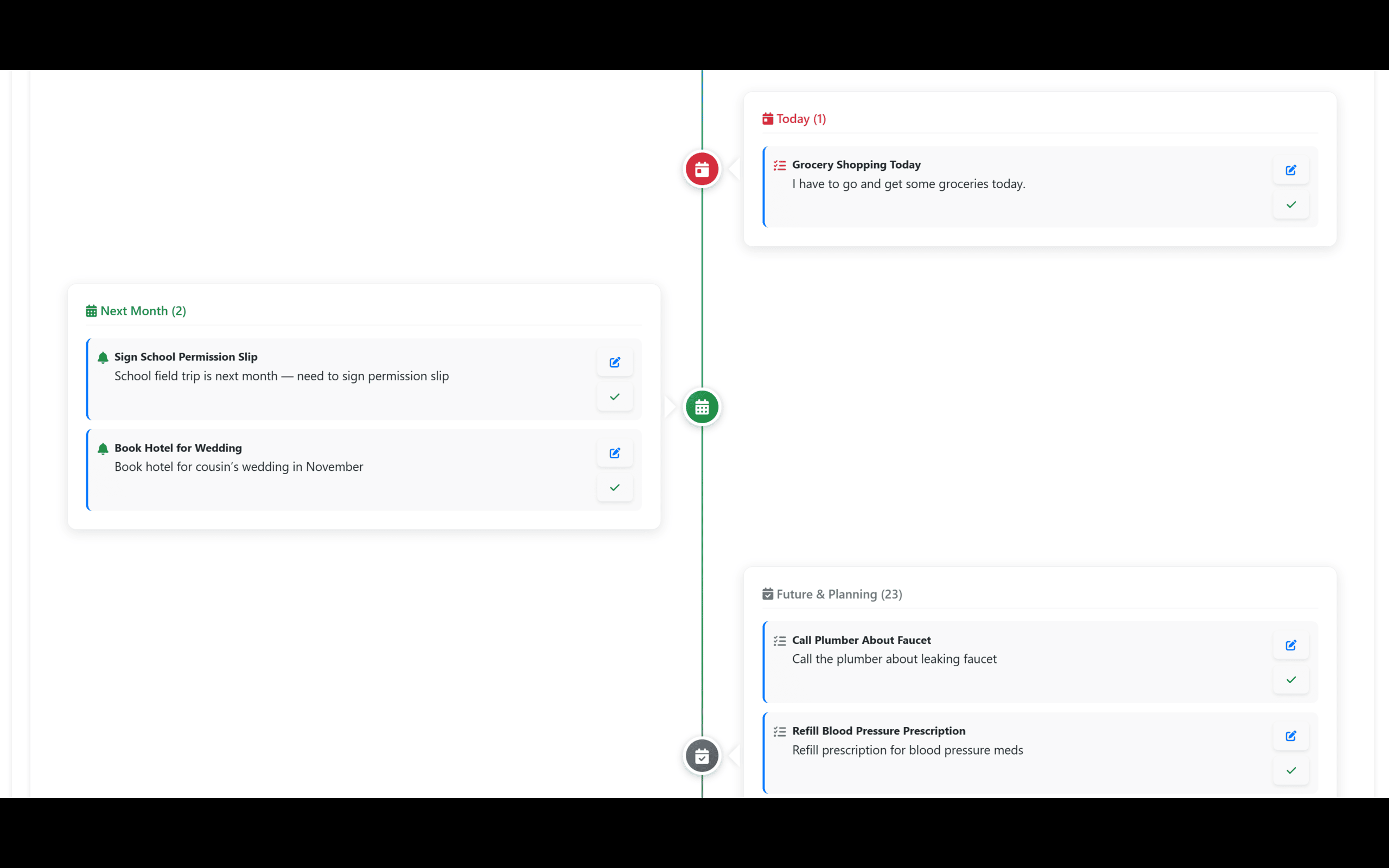Edit Book Hotel for Wedding item
The image size is (1389, 868).
615,453
